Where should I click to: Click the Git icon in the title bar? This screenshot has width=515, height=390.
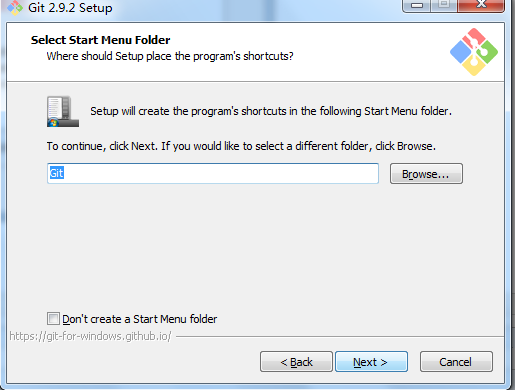tap(15, 8)
